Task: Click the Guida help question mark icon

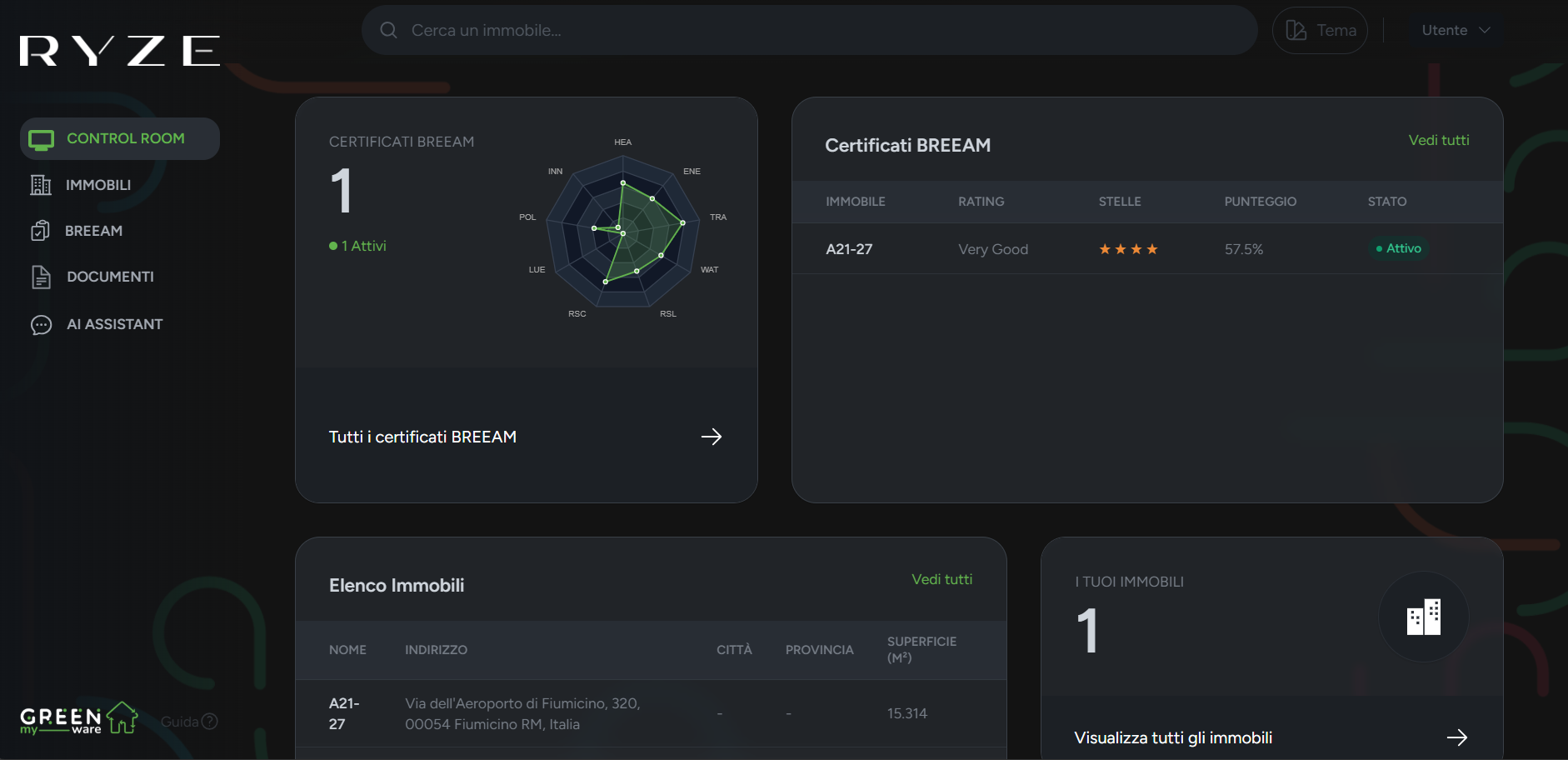Action: [x=210, y=722]
